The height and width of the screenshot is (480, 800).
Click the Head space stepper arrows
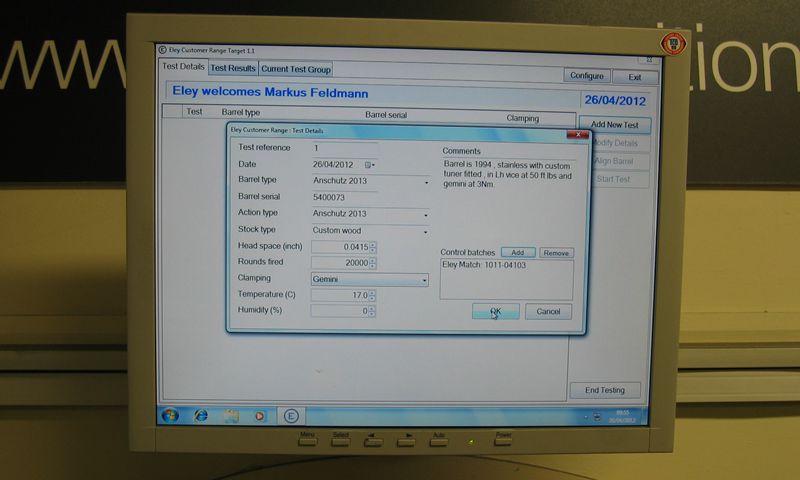(x=373, y=247)
